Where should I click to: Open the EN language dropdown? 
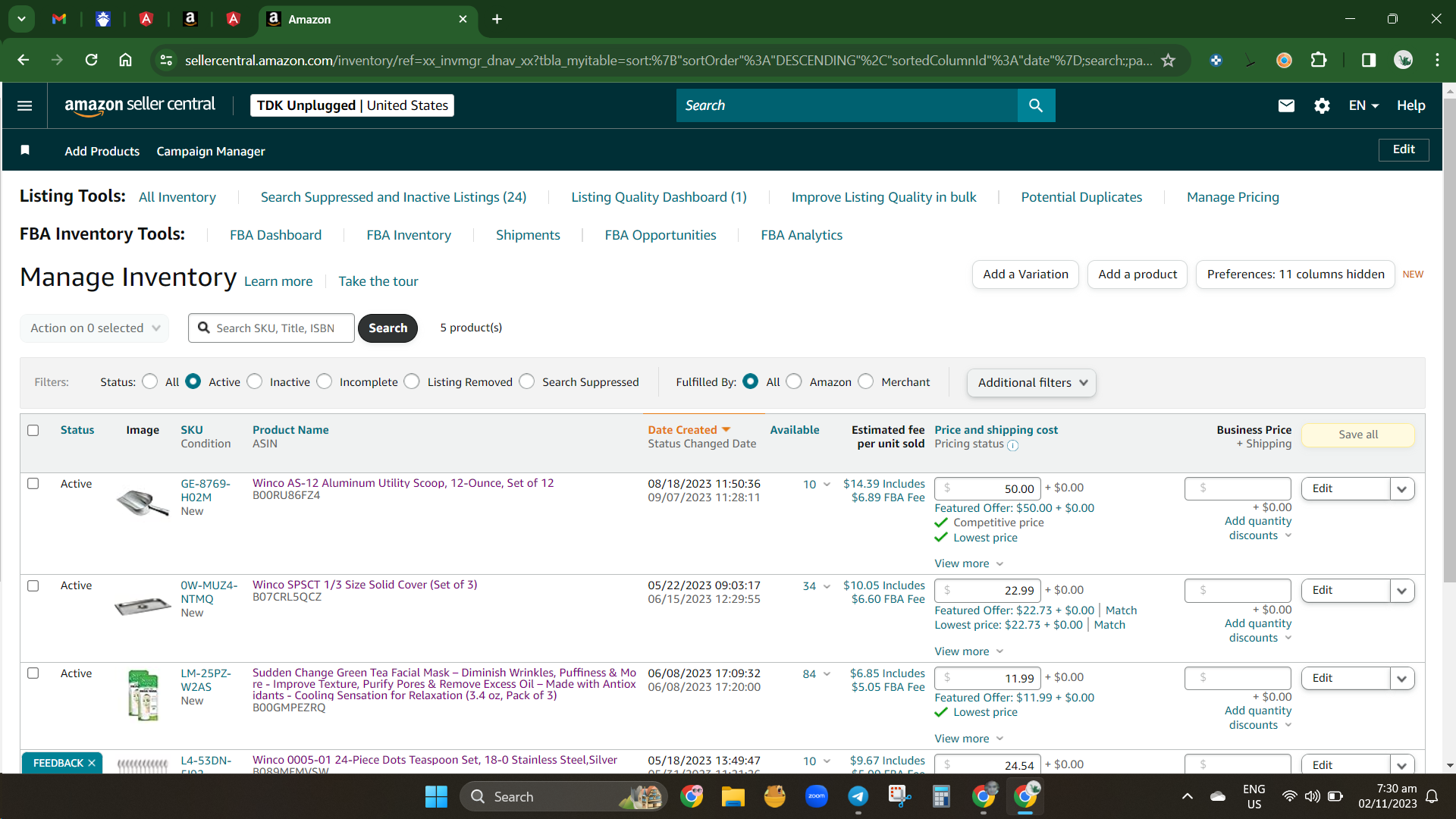coord(1363,105)
